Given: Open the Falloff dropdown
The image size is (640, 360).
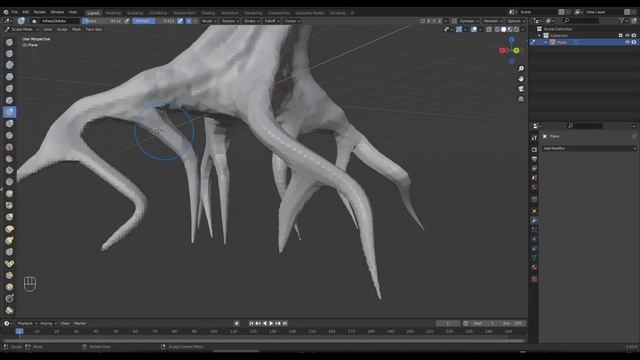Looking at the screenshot, I should coord(271,21).
